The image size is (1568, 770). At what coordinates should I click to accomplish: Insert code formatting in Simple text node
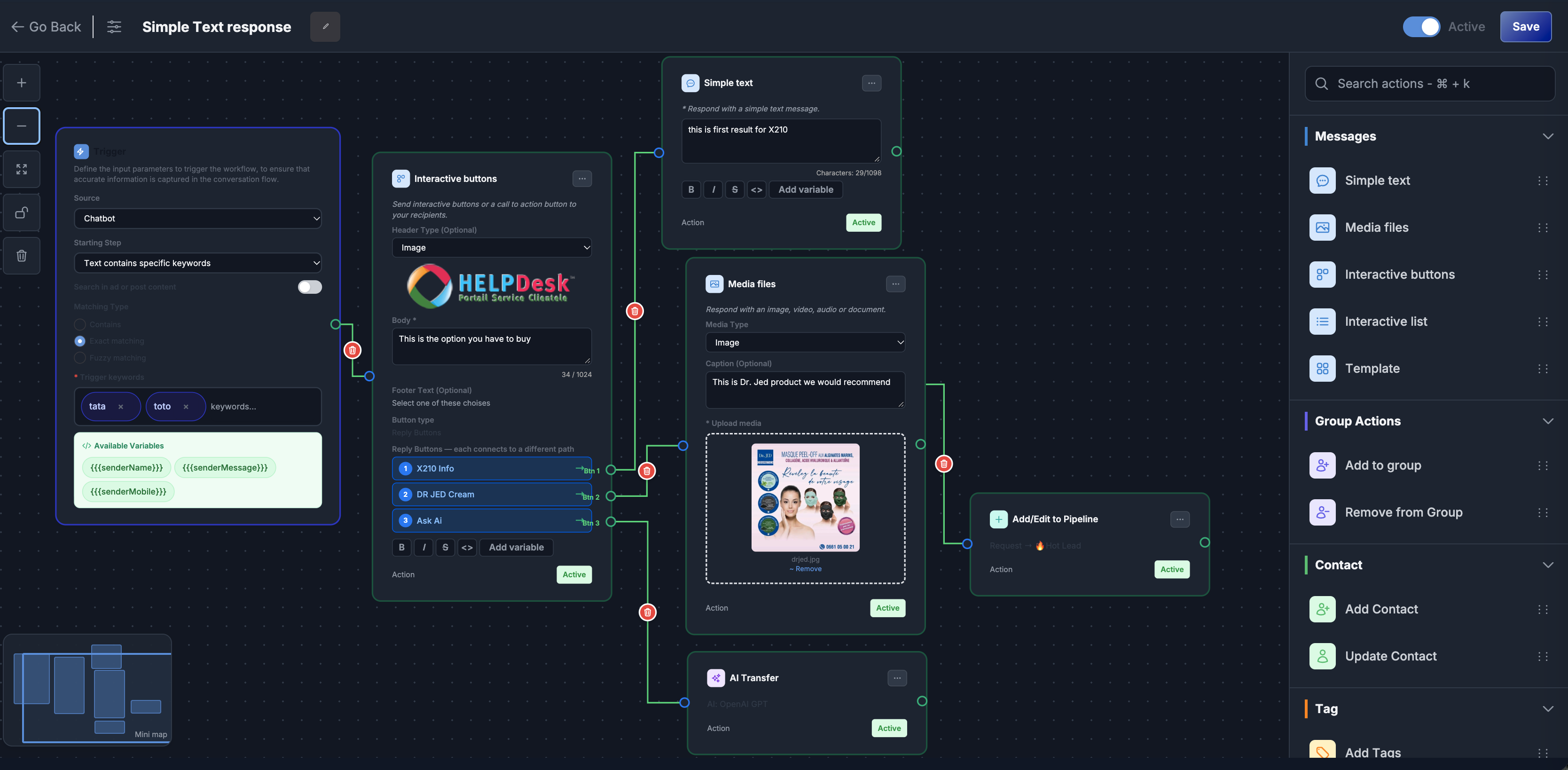pos(757,190)
